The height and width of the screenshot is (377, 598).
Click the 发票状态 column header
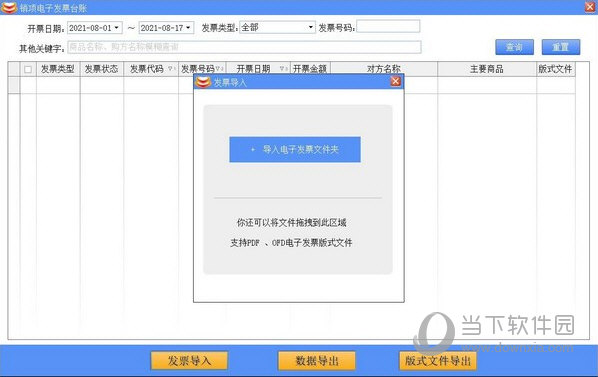(101, 69)
